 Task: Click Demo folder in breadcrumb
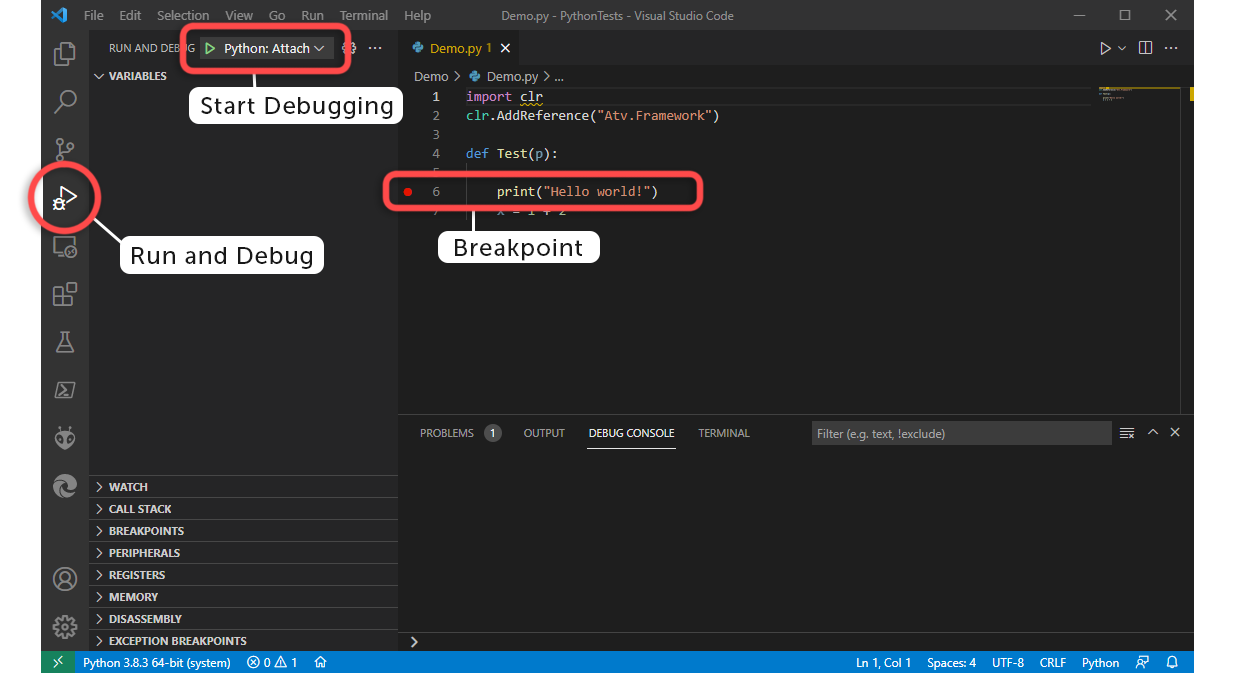coord(431,76)
